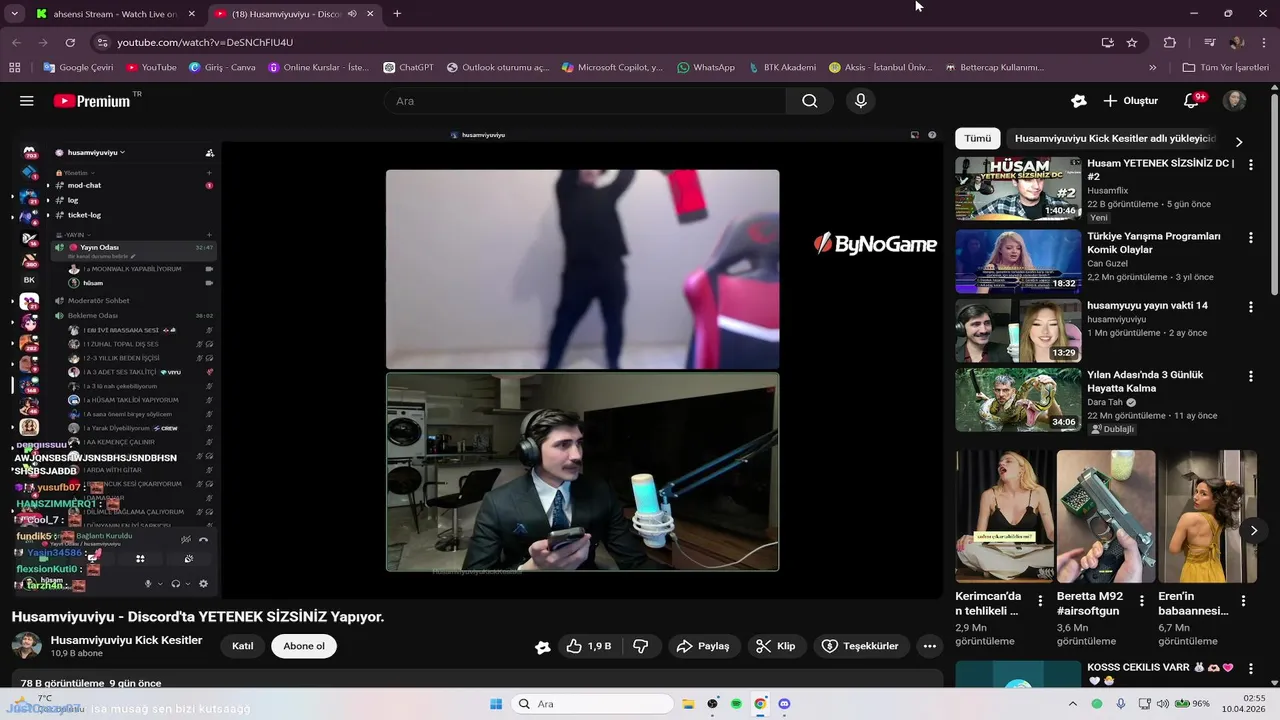Select the Tümü filter chip
Image resolution: width=1280 pixels, height=720 pixels.
[x=977, y=139]
